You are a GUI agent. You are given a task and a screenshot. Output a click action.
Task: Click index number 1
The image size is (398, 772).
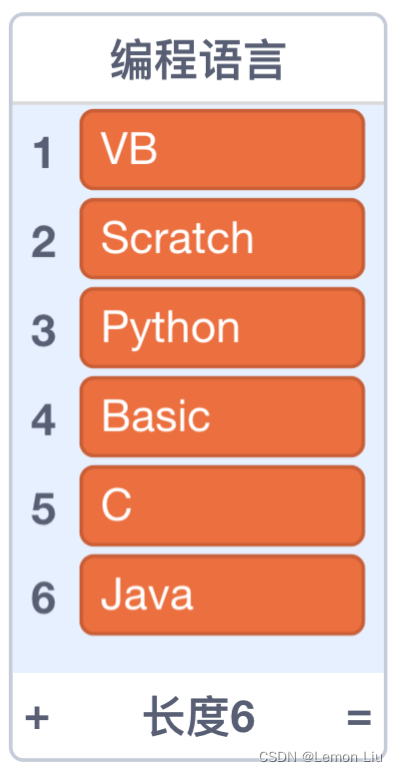point(43,153)
